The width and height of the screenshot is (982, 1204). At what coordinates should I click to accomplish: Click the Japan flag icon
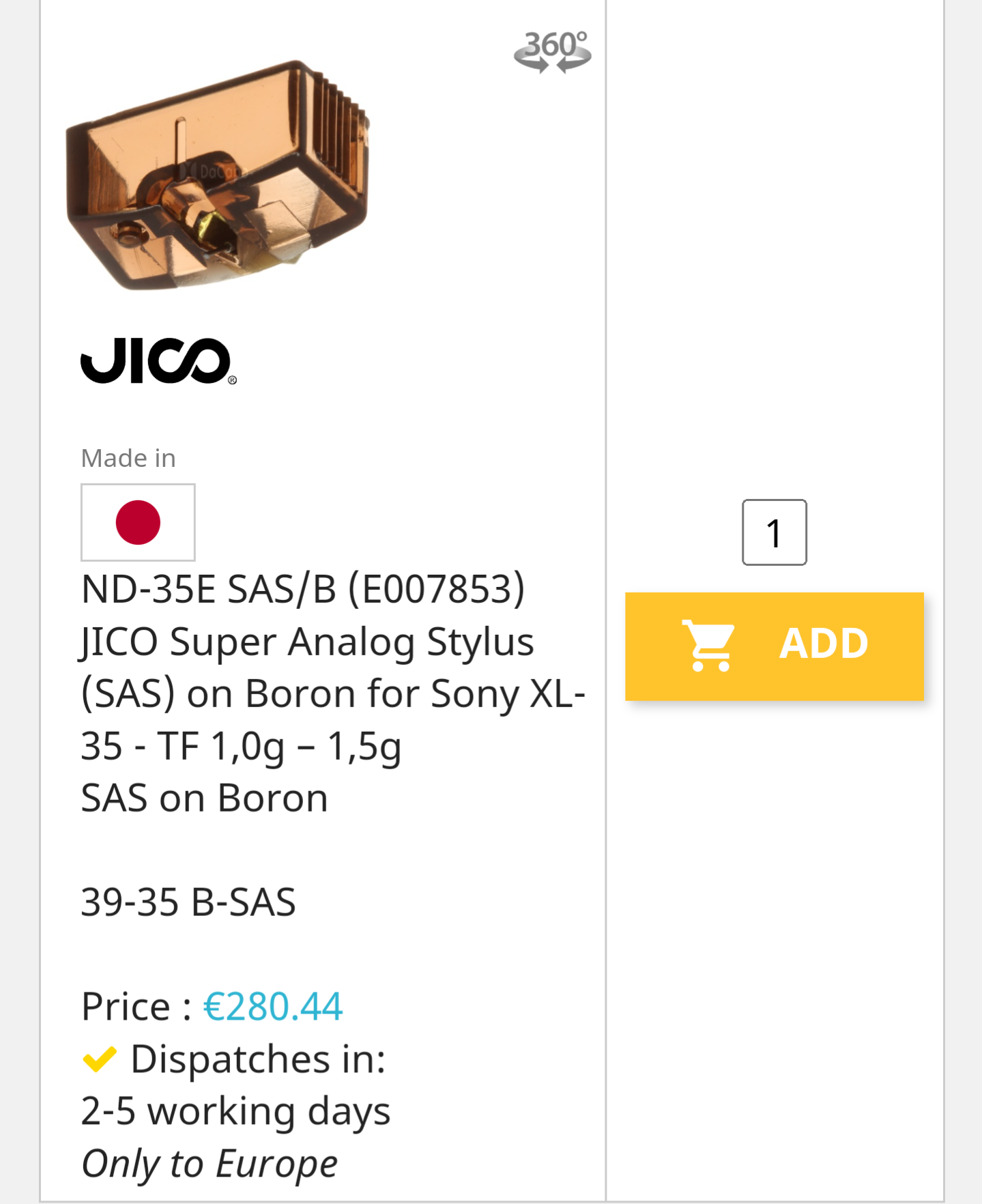[138, 523]
